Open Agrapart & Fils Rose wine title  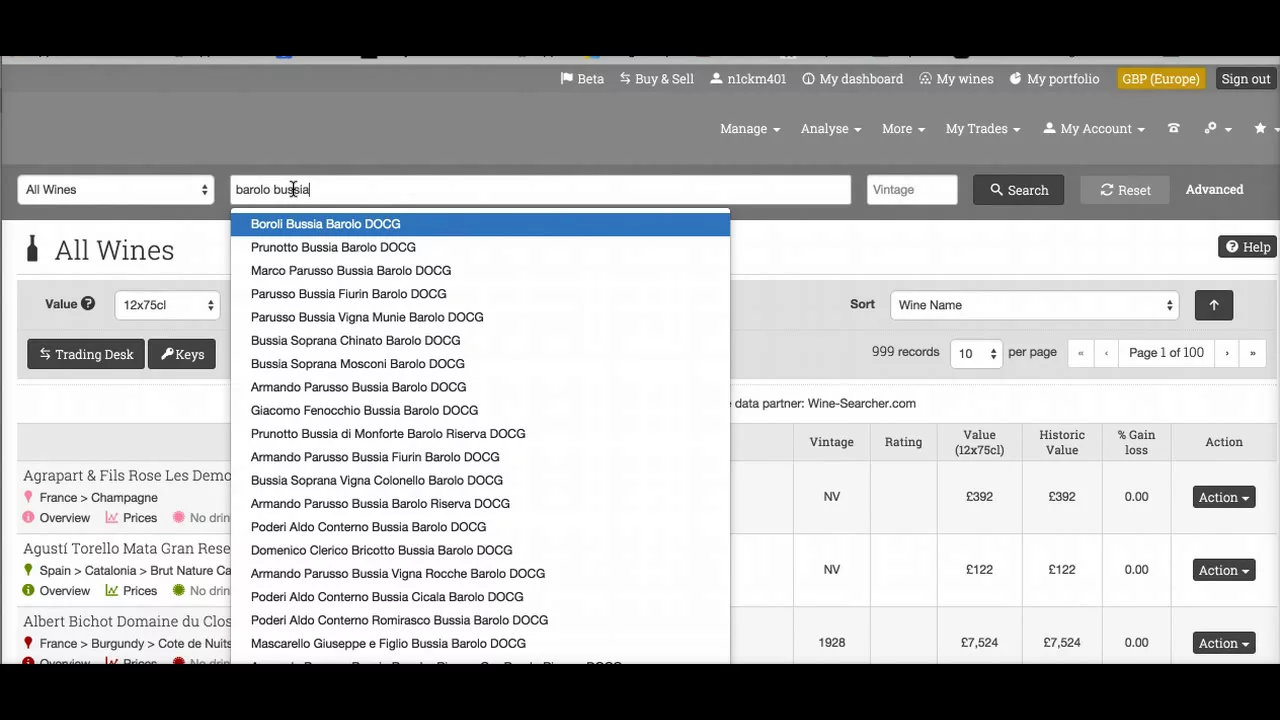click(127, 476)
